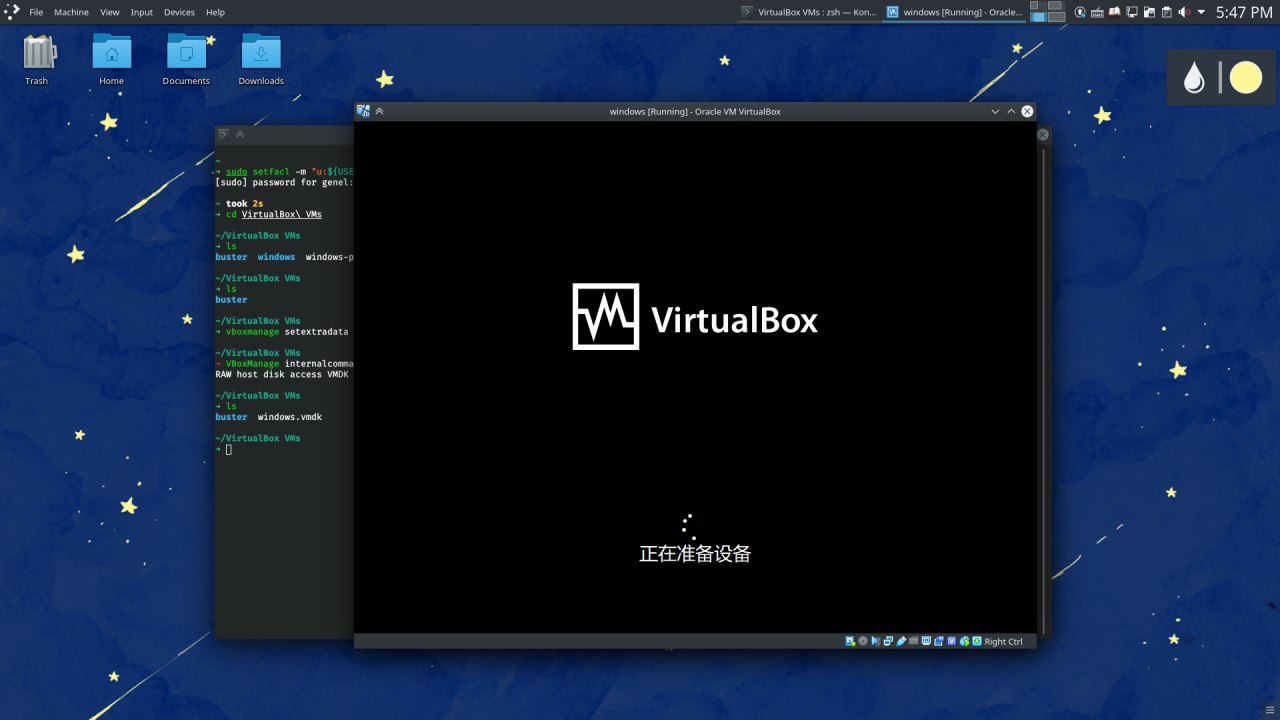The width and height of the screenshot is (1280, 720).
Task: Click the optical disc indicator in VirtualBox status bar
Action: (x=863, y=641)
